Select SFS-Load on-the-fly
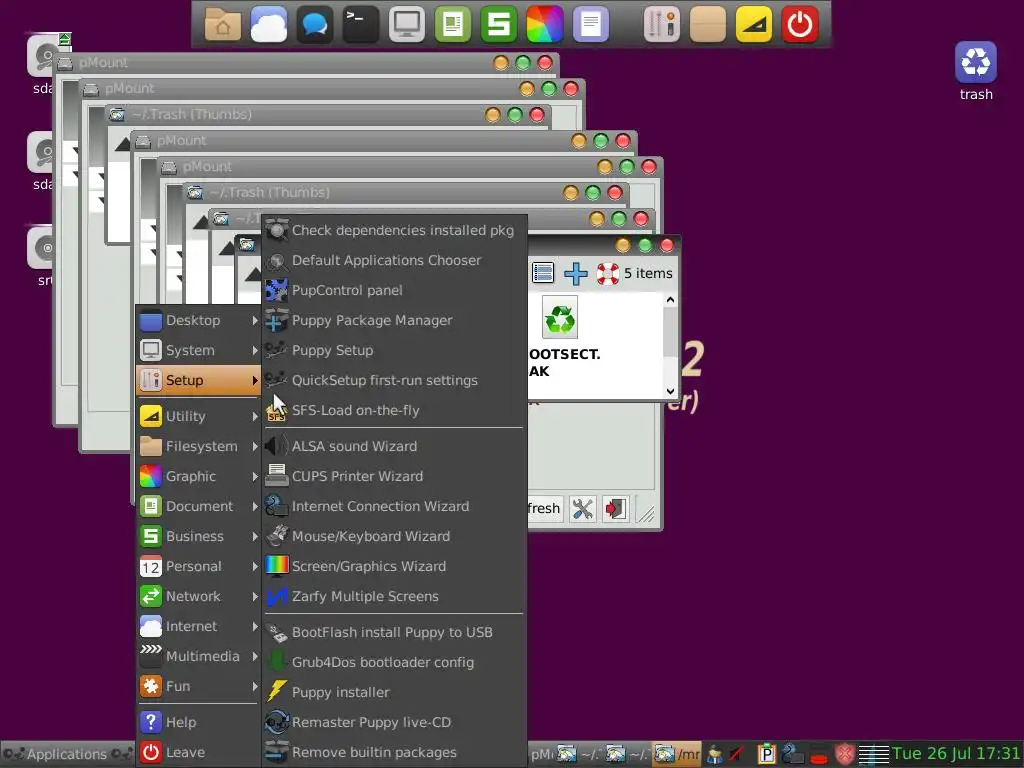The image size is (1024, 768). (x=394, y=410)
